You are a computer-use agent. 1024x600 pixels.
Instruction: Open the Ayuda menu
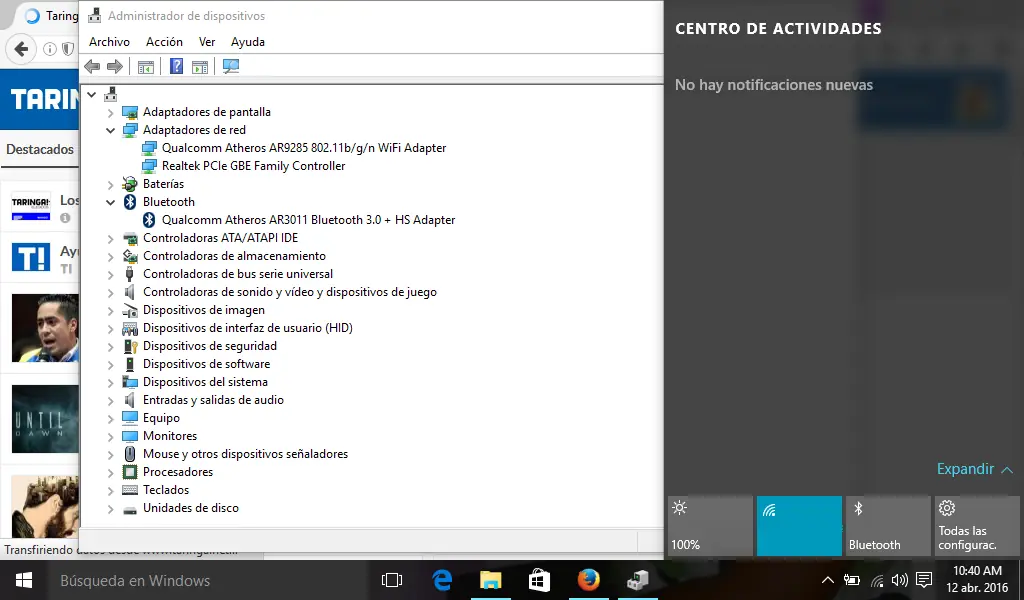248,42
